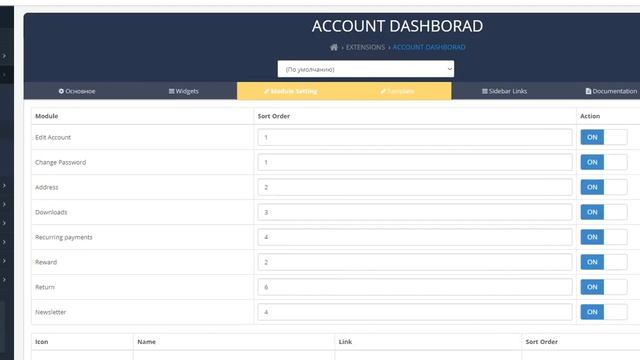Click the Downloads sort order input
Image resolution: width=640 pixels, height=360 pixels.
(x=415, y=212)
